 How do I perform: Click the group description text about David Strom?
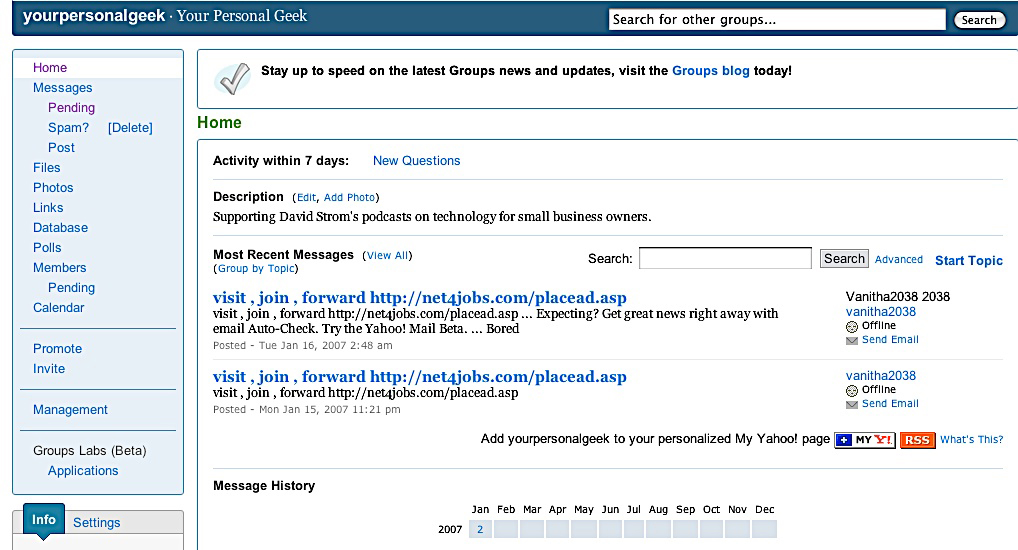click(x=432, y=217)
